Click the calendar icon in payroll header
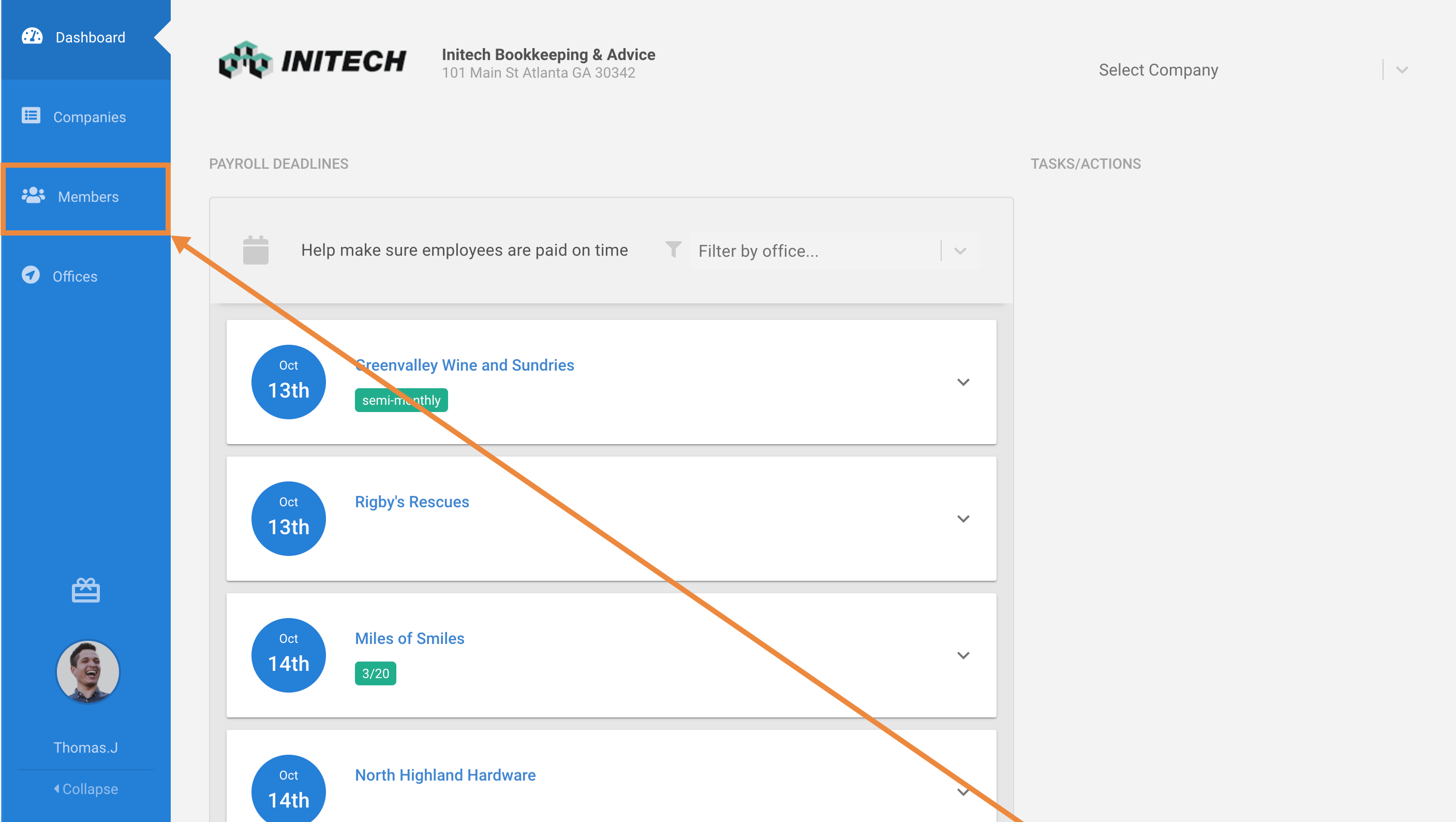This screenshot has width=1456, height=822. pos(256,250)
